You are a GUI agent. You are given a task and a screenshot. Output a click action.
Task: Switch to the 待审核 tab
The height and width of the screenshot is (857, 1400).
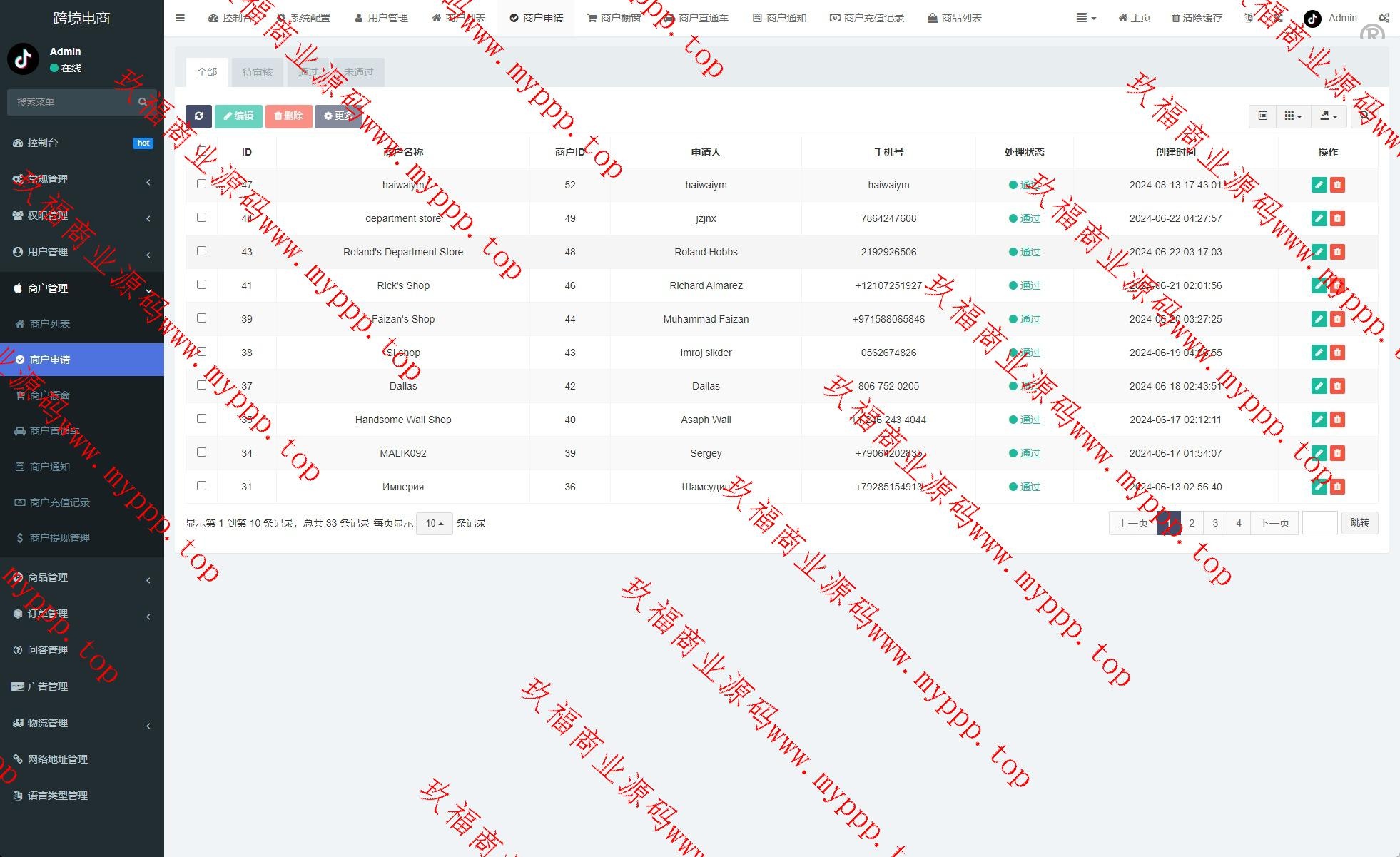point(258,72)
